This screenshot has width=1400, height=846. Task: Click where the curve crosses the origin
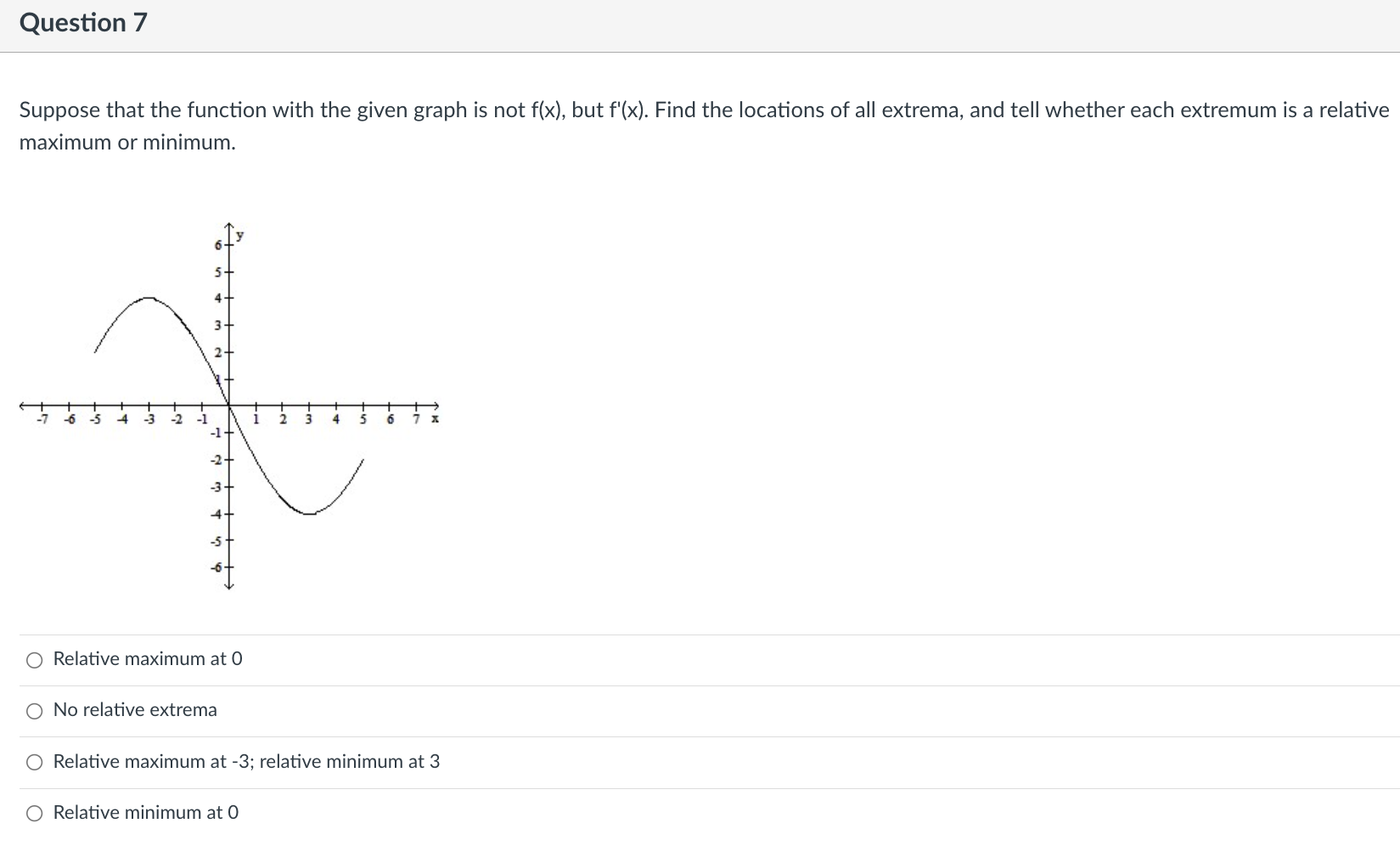click(x=228, y=406)
